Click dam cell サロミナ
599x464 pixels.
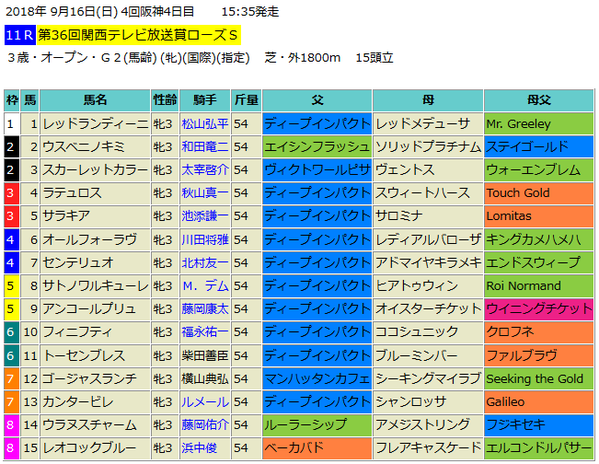(428, 216)
